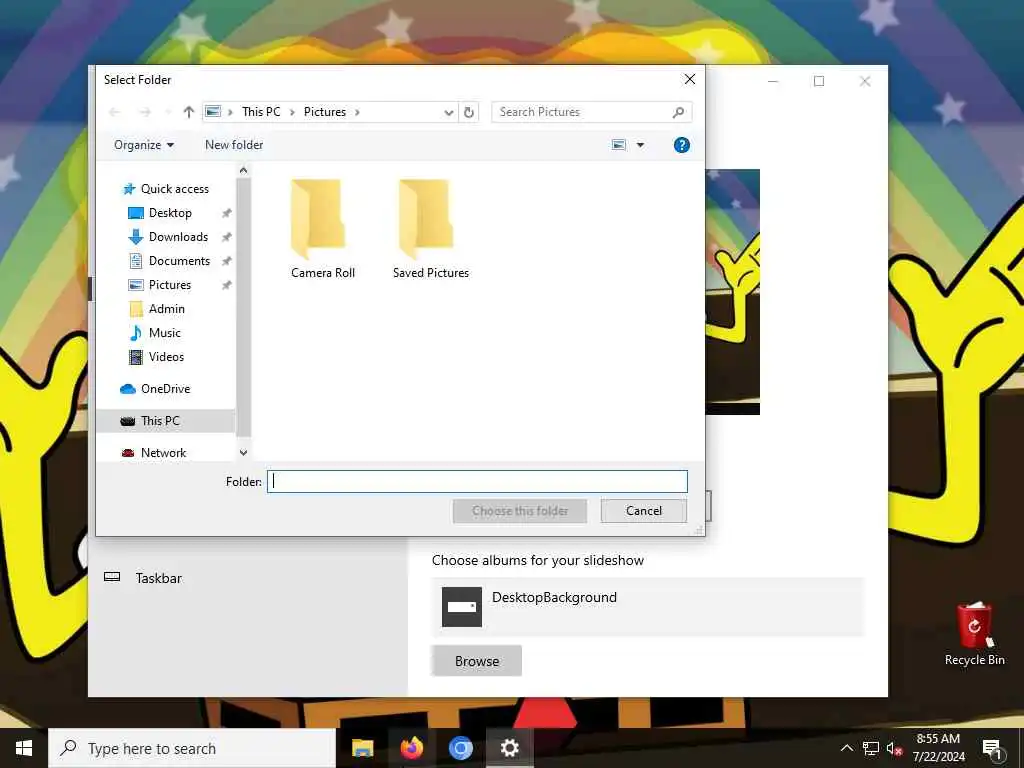Screen dimensions: 1024x768
Task: Expand chevron after Pictures in address bar
Action: tap(357, 112)
